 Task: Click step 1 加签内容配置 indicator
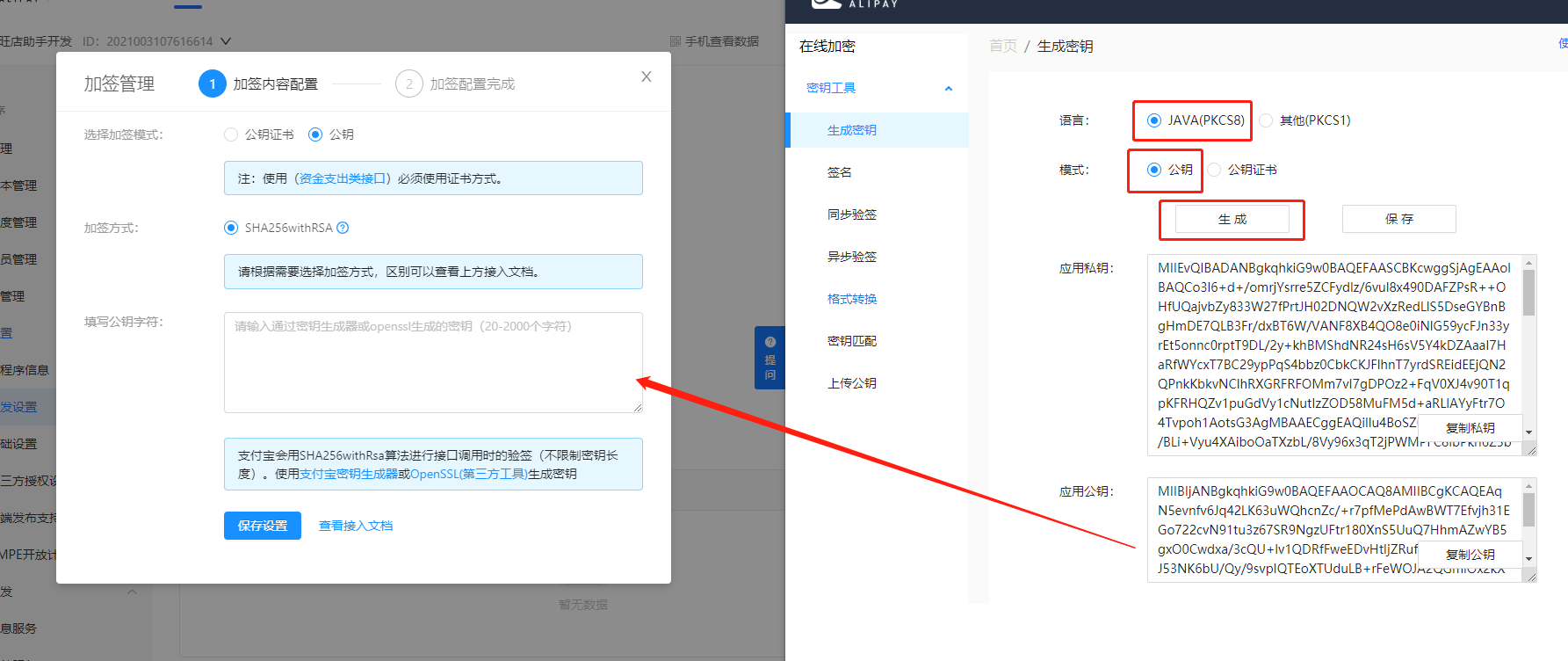(x=258, y=84)
